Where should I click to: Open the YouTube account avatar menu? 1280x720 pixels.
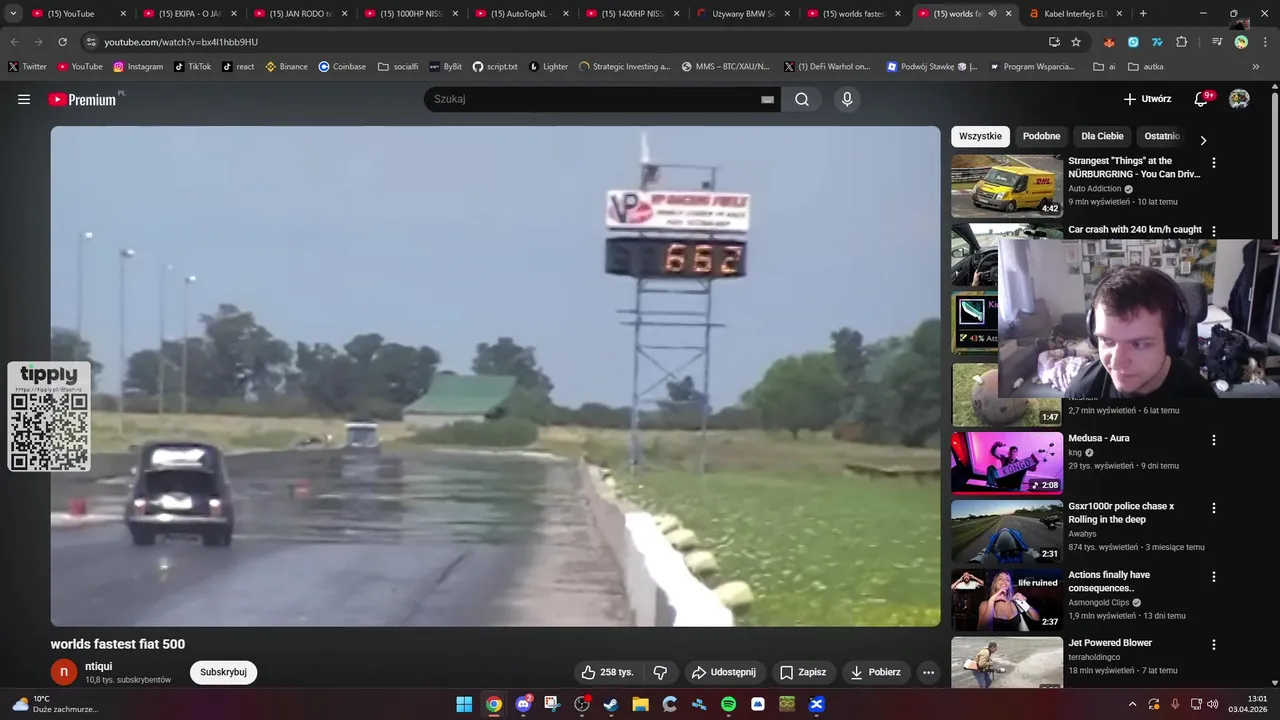(x=1239, y=99)
